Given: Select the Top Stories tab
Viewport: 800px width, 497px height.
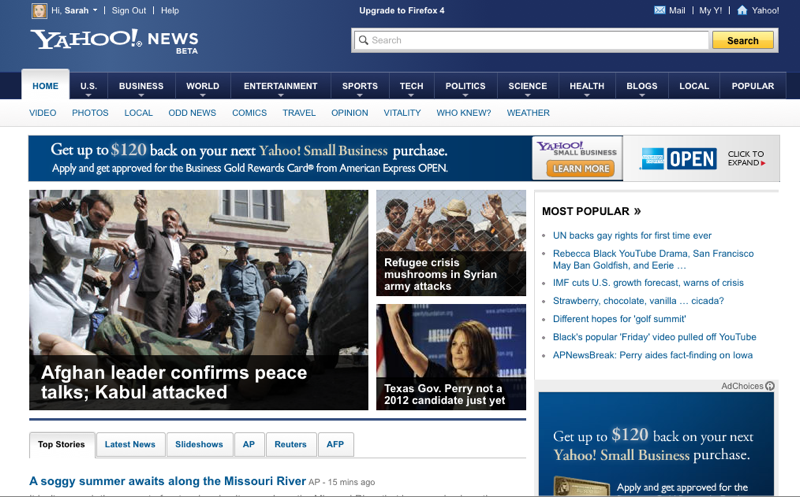Looking at the screenshot, I should coord(62,444).
